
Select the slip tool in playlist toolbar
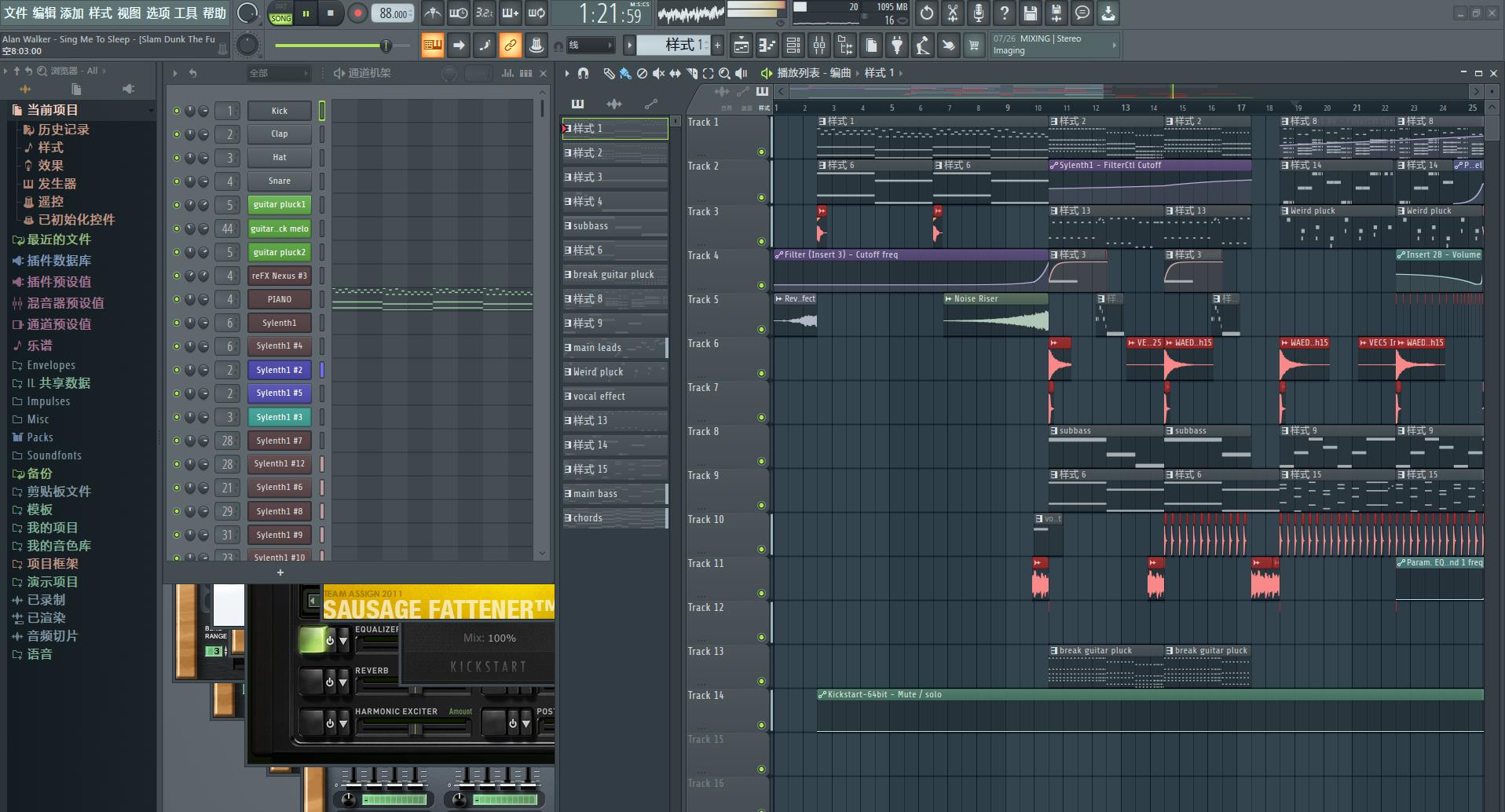pyautogui.click(x=675, y=73)
